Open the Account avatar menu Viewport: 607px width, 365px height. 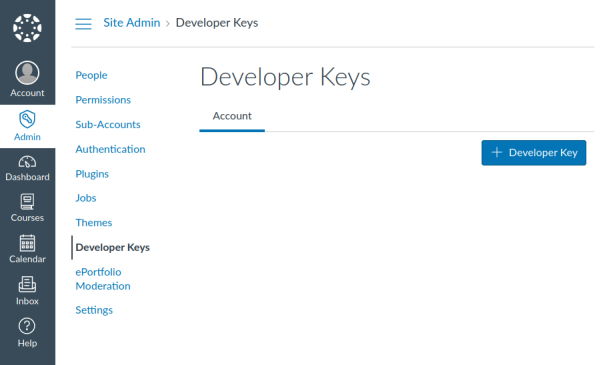point(27,72)
